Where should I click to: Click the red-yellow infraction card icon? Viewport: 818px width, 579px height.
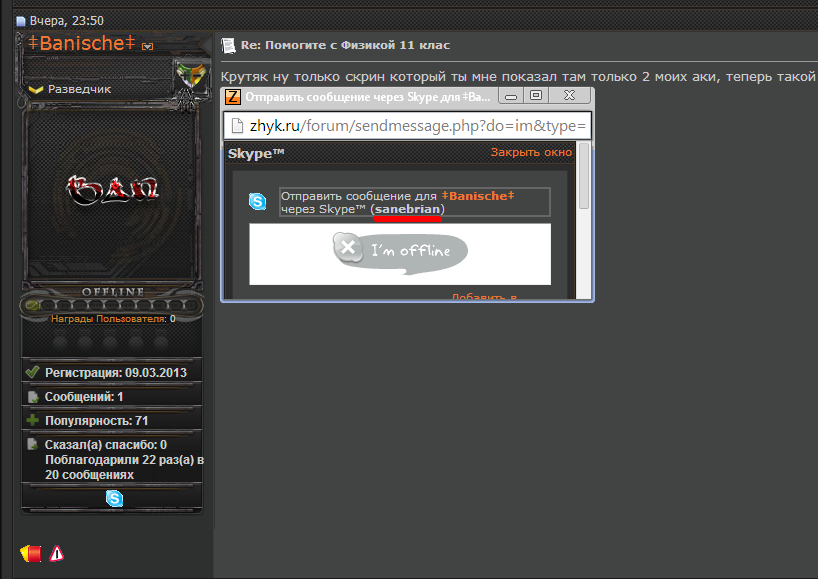tap(31, 553)
